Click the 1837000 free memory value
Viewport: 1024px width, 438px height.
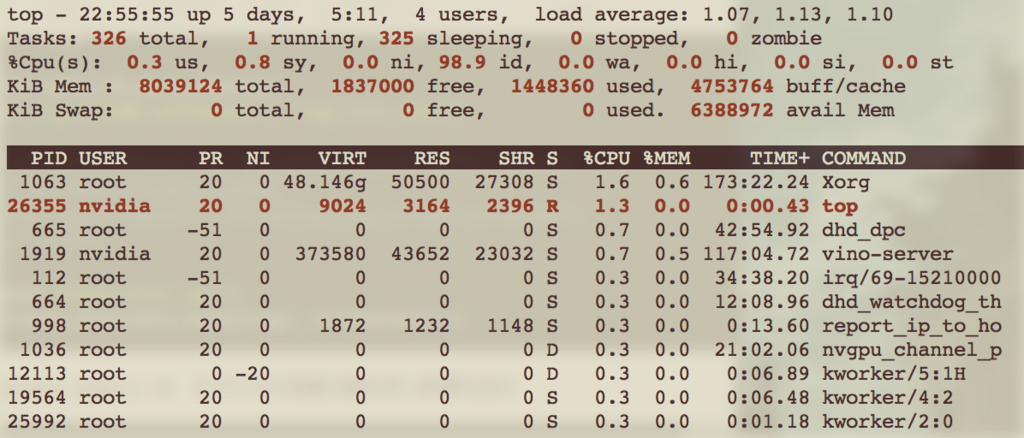[372, 86]
